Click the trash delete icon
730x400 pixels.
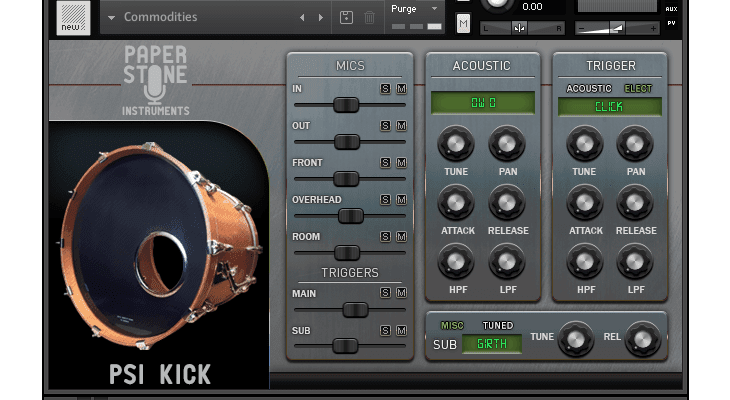pos(370,17)
